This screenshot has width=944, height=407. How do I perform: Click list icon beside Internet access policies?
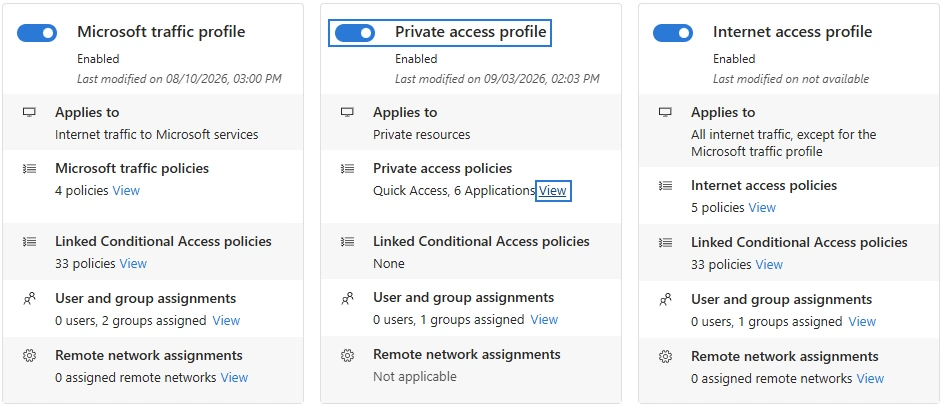(665, 185)
